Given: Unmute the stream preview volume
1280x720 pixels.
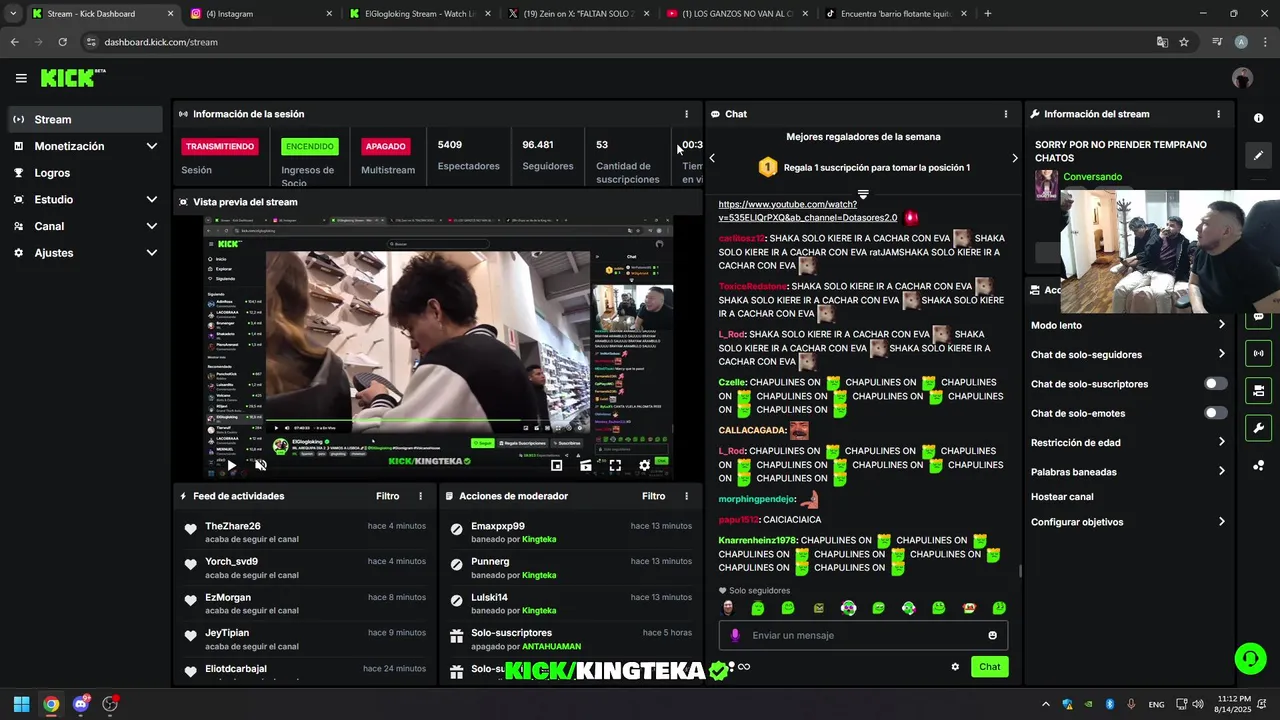Looking at the screenshot, I should click(260, 465).
